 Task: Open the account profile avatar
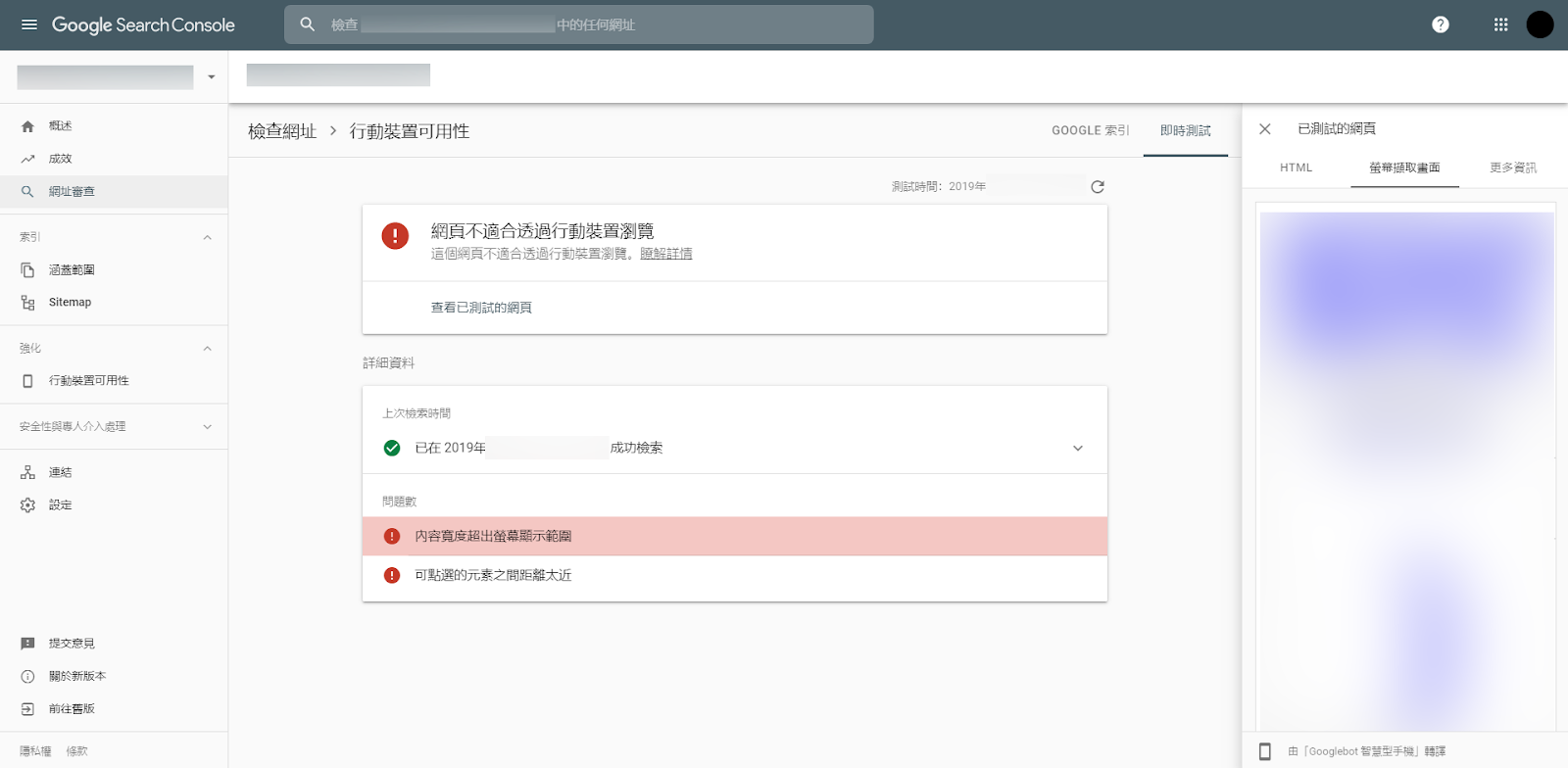click(1540, 24)
